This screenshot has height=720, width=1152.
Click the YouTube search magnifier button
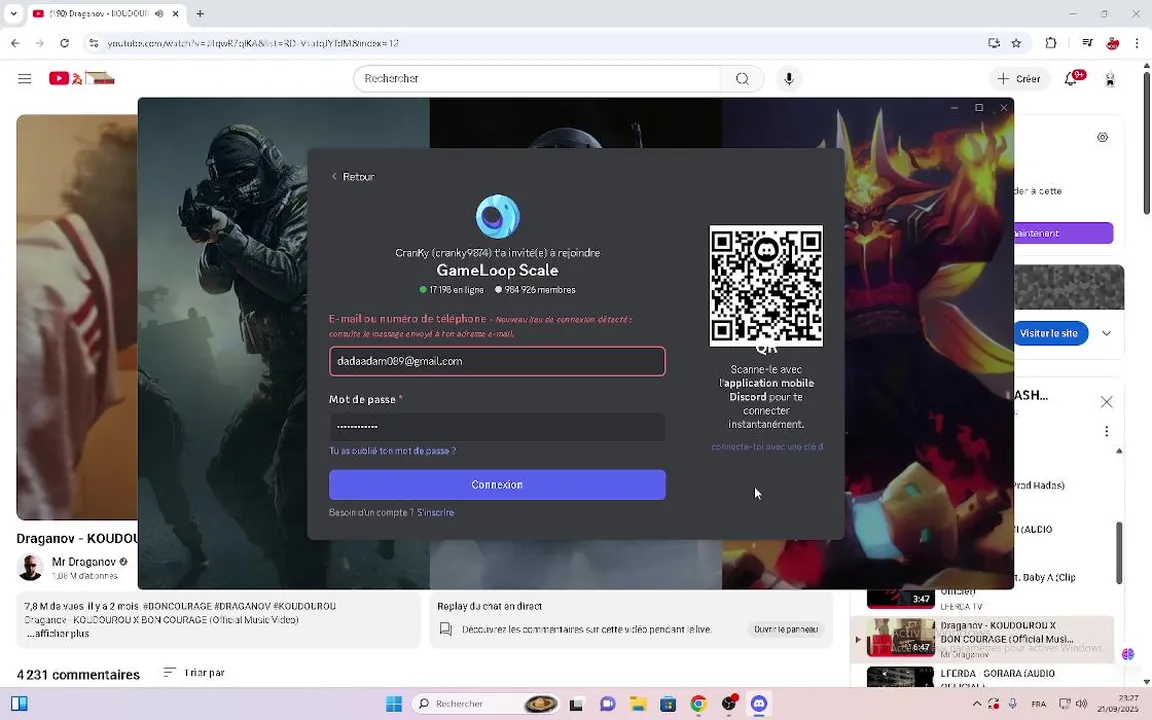pos(742,79)
